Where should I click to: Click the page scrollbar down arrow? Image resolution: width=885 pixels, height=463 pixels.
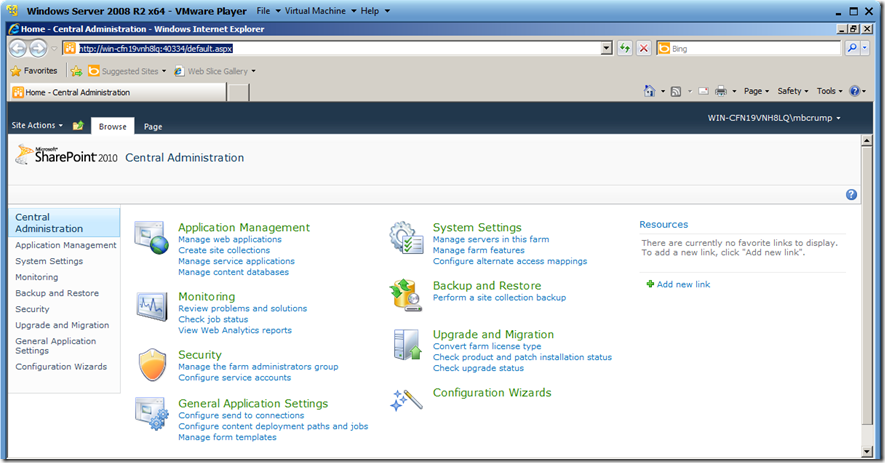[867, 451]
